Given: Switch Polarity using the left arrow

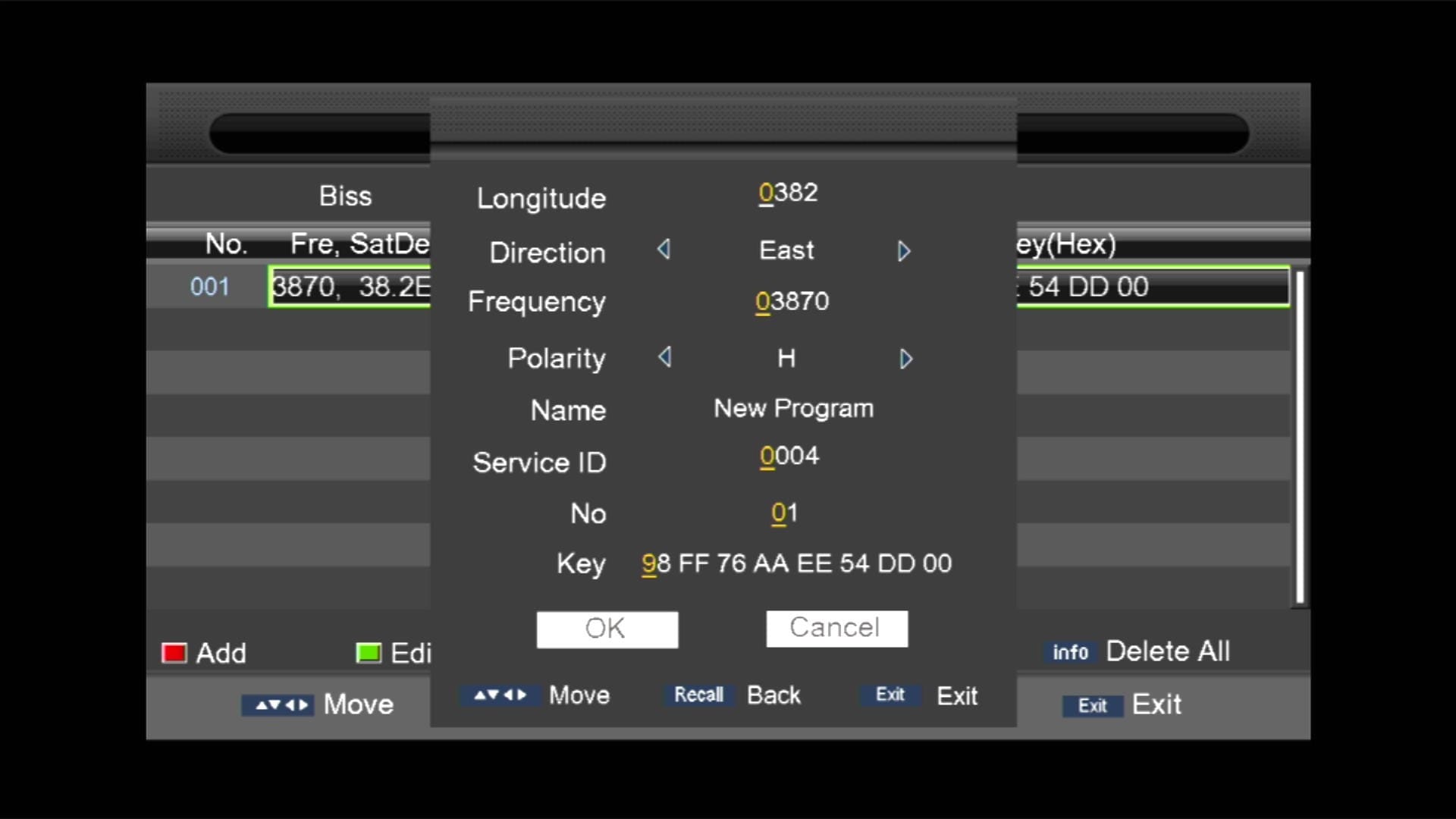Looking at the screenshot, I should coord(665,356).
